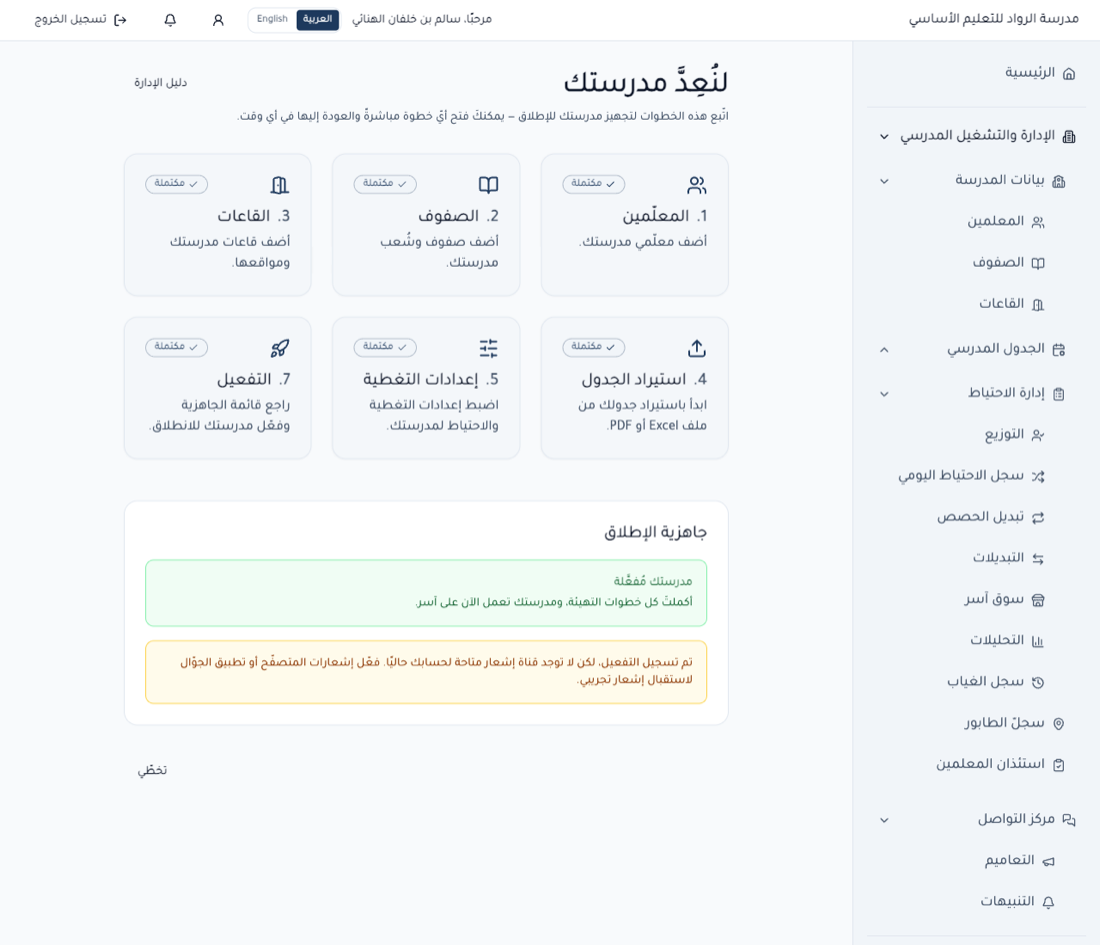Click the مكتملة badge on إعدادات التغطية card
The height and width of the screenshot is (945, 1100).
click(385, 347)
